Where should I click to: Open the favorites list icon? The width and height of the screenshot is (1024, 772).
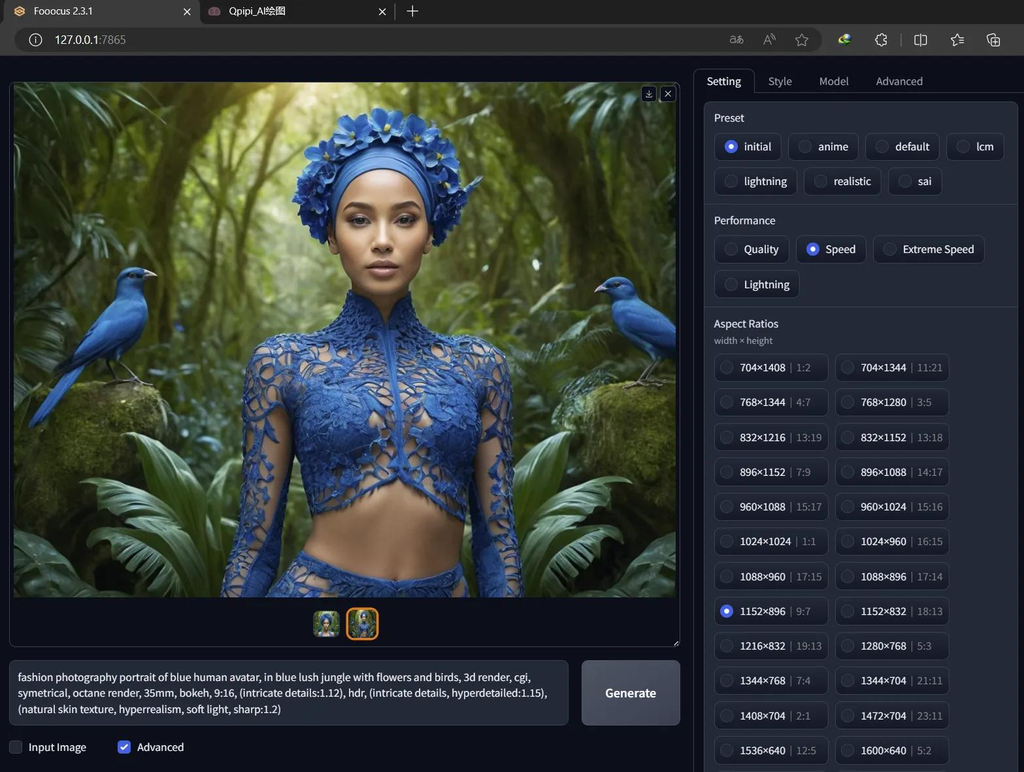coord(957,40)
